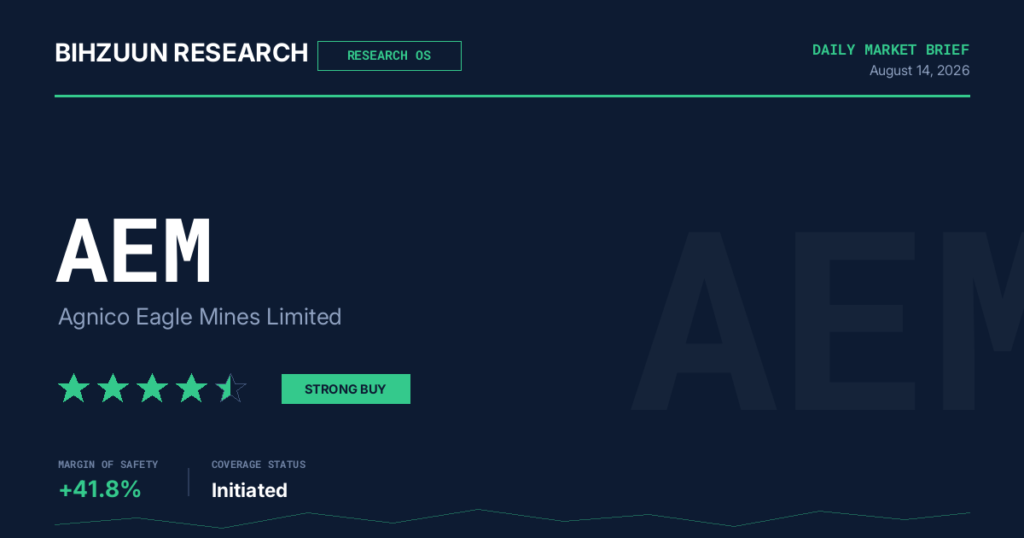The image size is (1024, 538).
Task: Click the date August 14, 2026
Action: coord(920,71)
